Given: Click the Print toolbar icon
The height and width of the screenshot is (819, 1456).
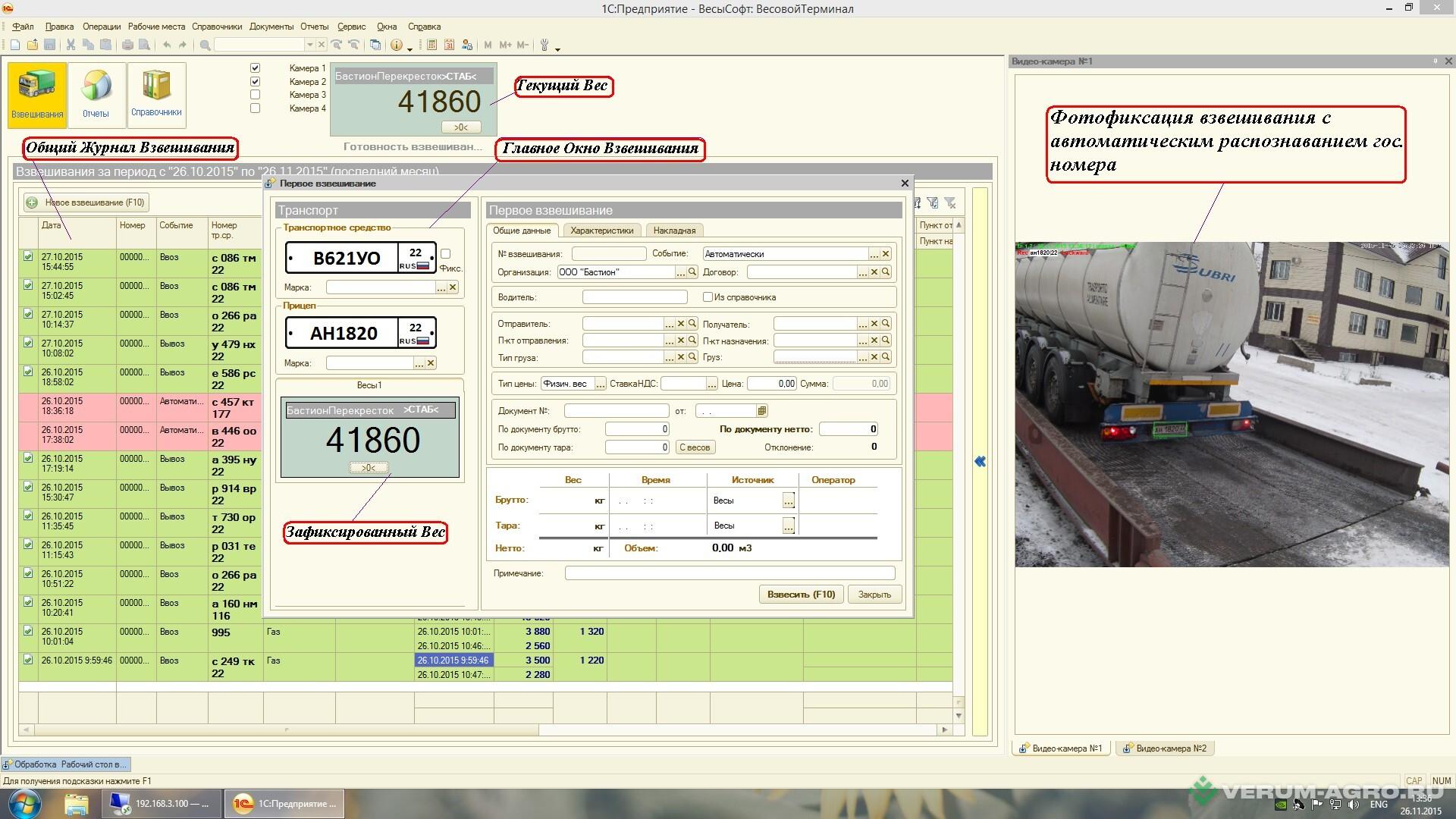Looking at the screenshot, I should tap(127, 45).
